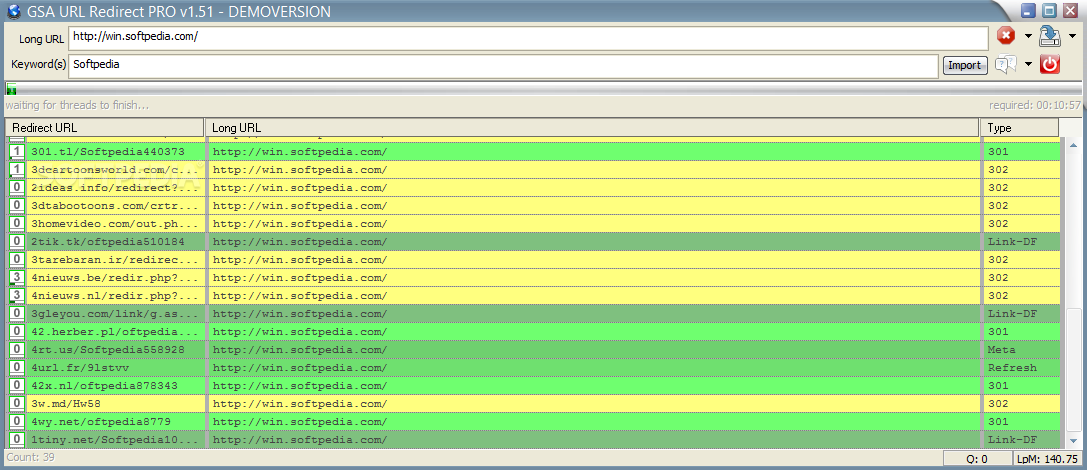Open the dropdown arrow beside the stop icon

[1028, 37]
